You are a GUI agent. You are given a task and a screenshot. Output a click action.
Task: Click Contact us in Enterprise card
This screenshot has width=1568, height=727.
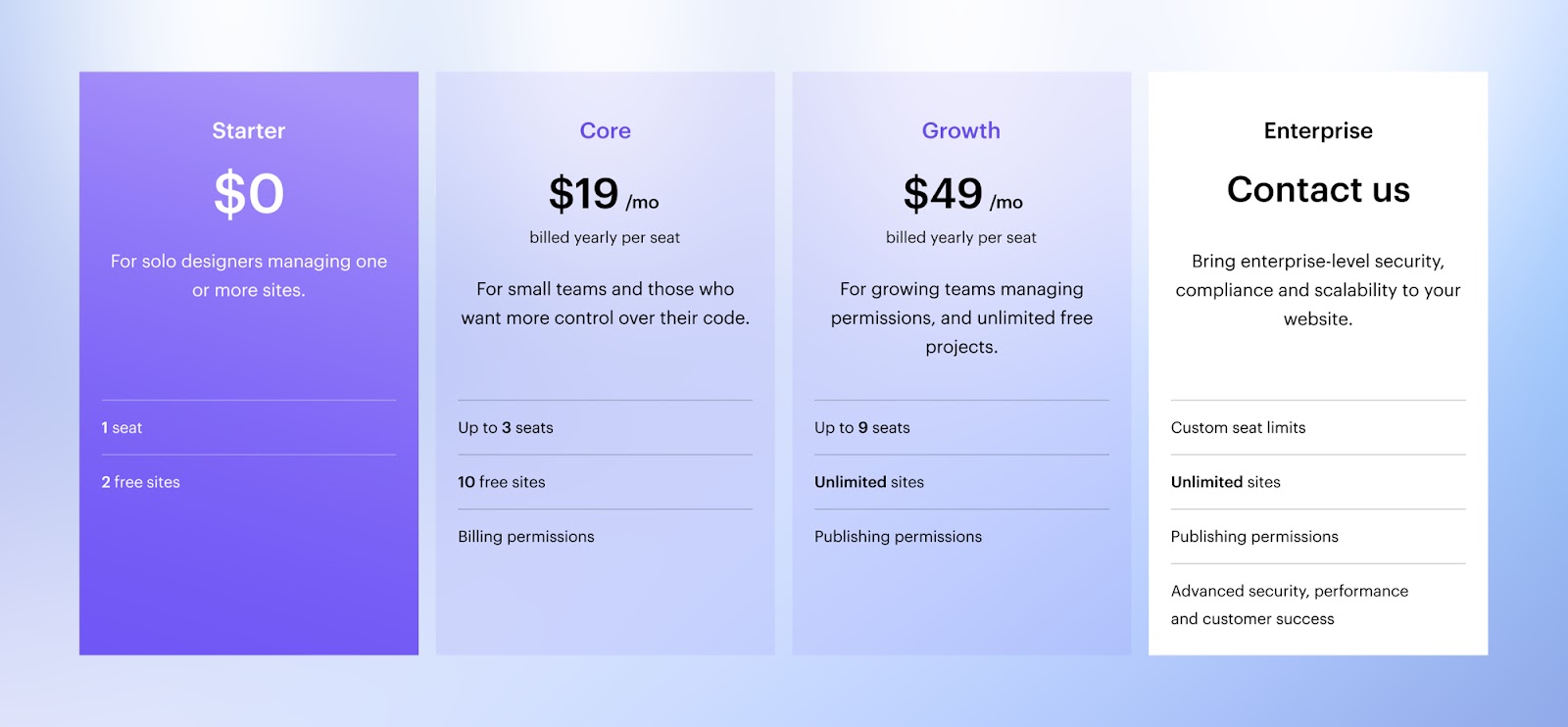click(1318, 189)
